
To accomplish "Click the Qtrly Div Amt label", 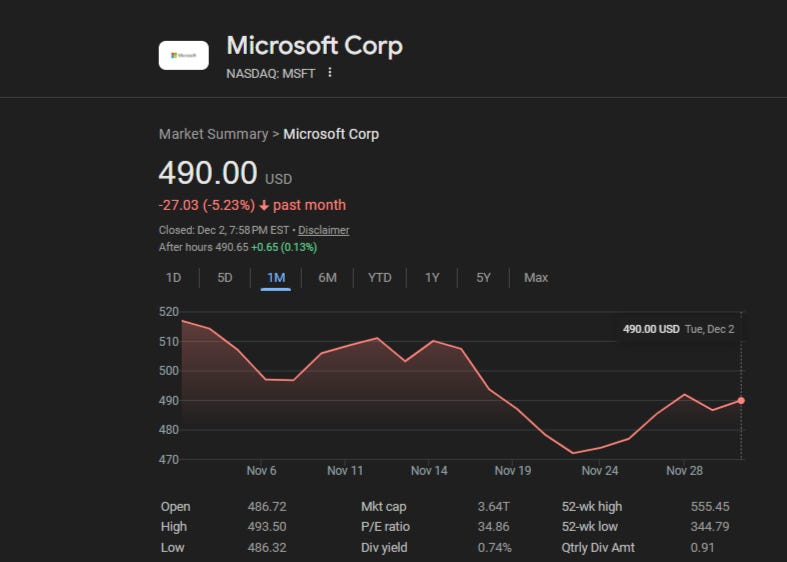I will click(x=598, y=547).
